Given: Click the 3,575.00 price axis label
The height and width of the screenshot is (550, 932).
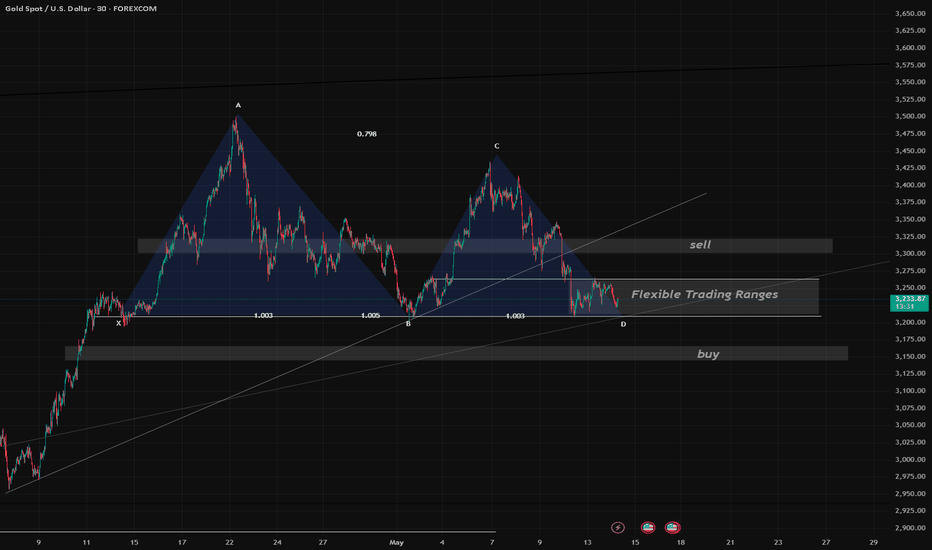Looking at the screenshot, I should click(x=911, y=65).
